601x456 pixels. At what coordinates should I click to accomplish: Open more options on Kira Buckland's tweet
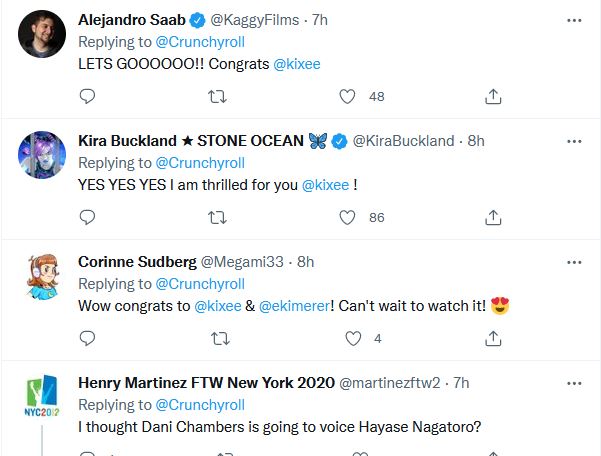pyautogui.click(x=574, y=141)
